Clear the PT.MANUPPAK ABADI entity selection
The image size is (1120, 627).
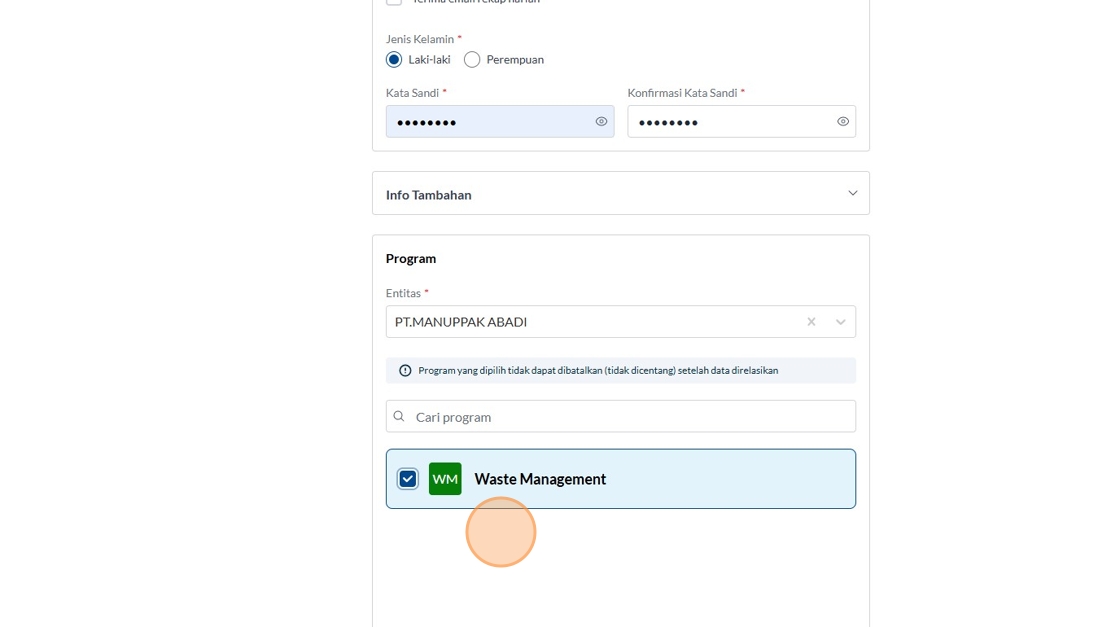point(811,322)
